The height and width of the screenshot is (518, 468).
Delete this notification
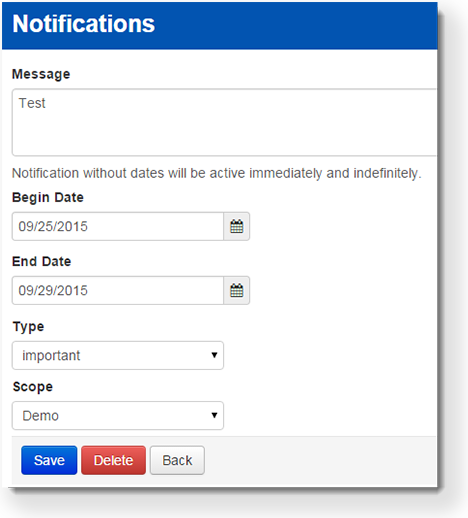coord(113,460)
